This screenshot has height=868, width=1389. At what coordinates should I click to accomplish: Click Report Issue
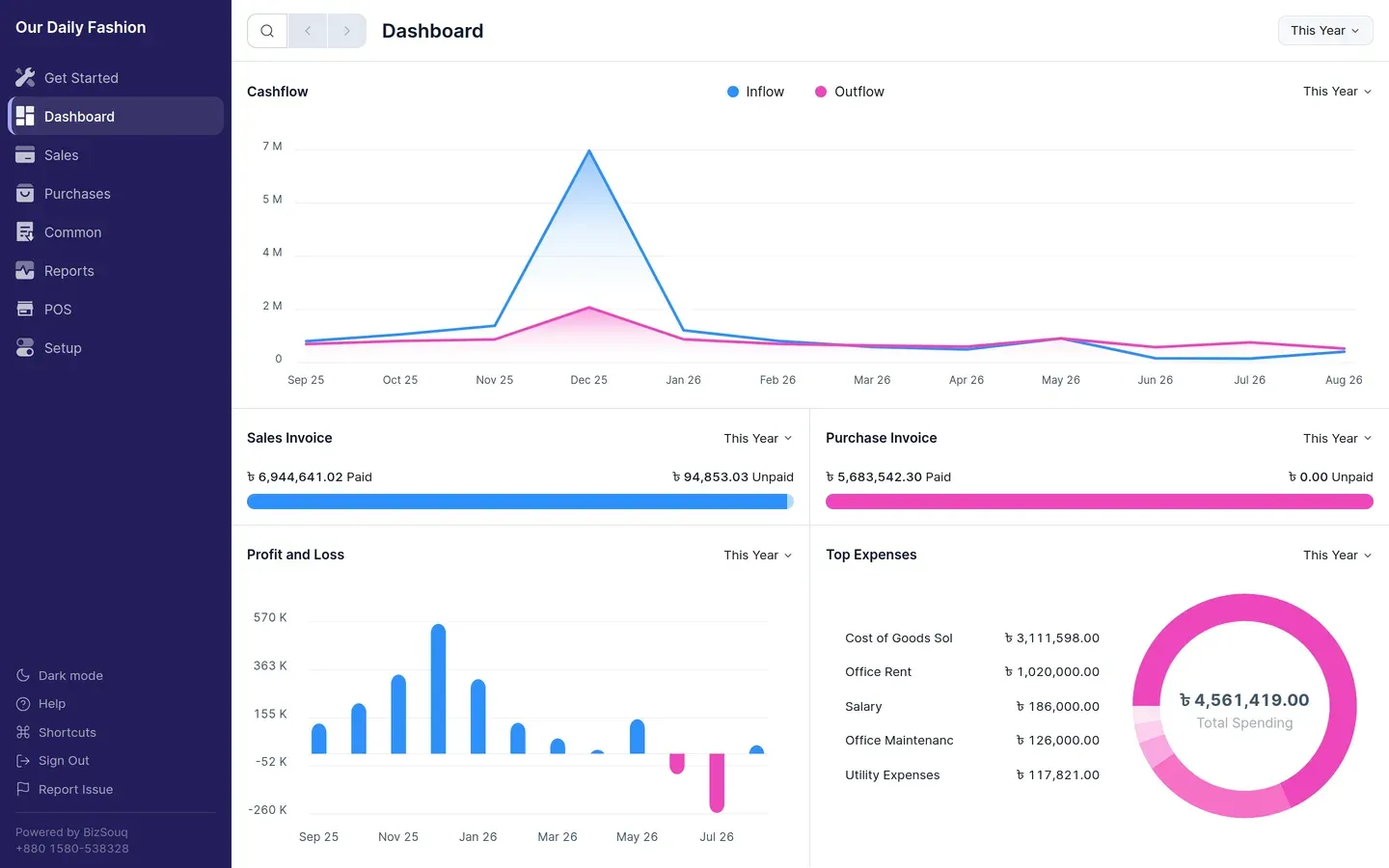click(x=65, y=789)
